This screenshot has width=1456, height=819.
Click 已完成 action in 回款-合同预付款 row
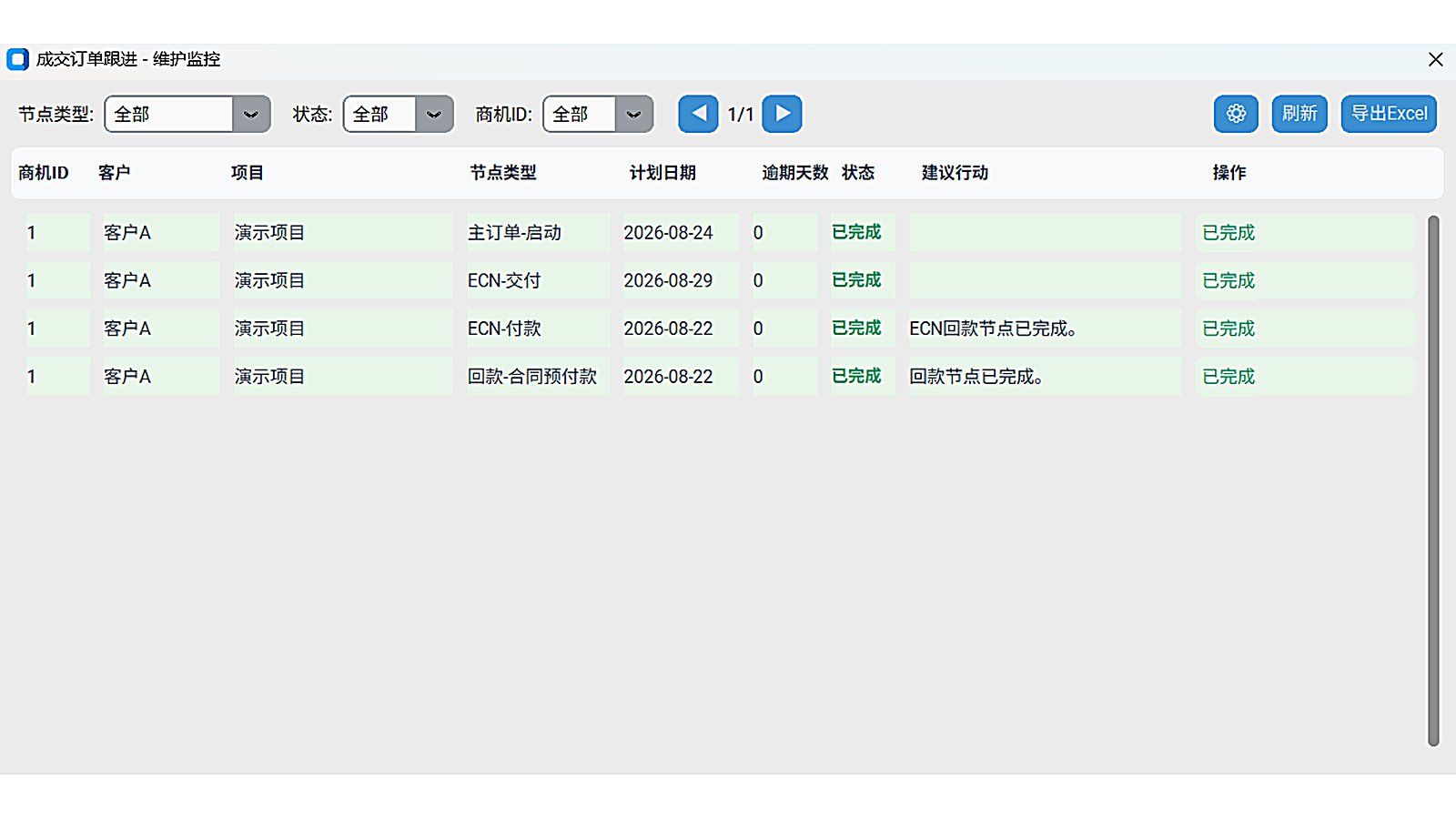[x=1228, y=377]
